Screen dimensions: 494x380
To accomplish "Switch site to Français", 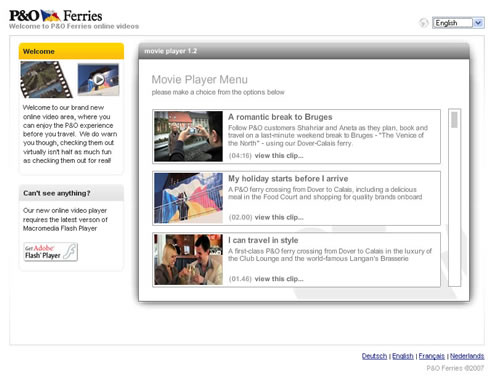I will tap(432, 356).
